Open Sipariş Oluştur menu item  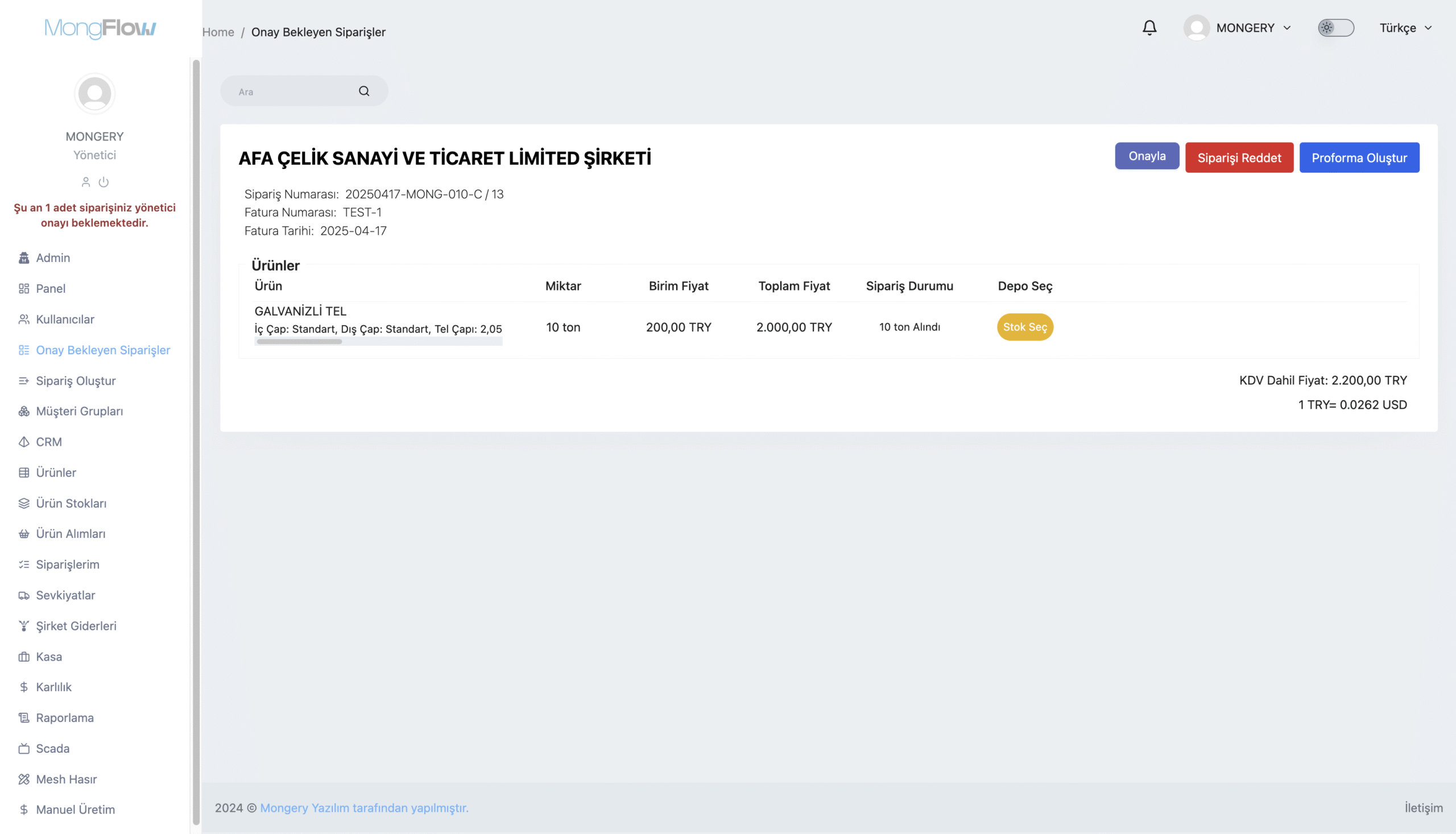pos(76,380)
